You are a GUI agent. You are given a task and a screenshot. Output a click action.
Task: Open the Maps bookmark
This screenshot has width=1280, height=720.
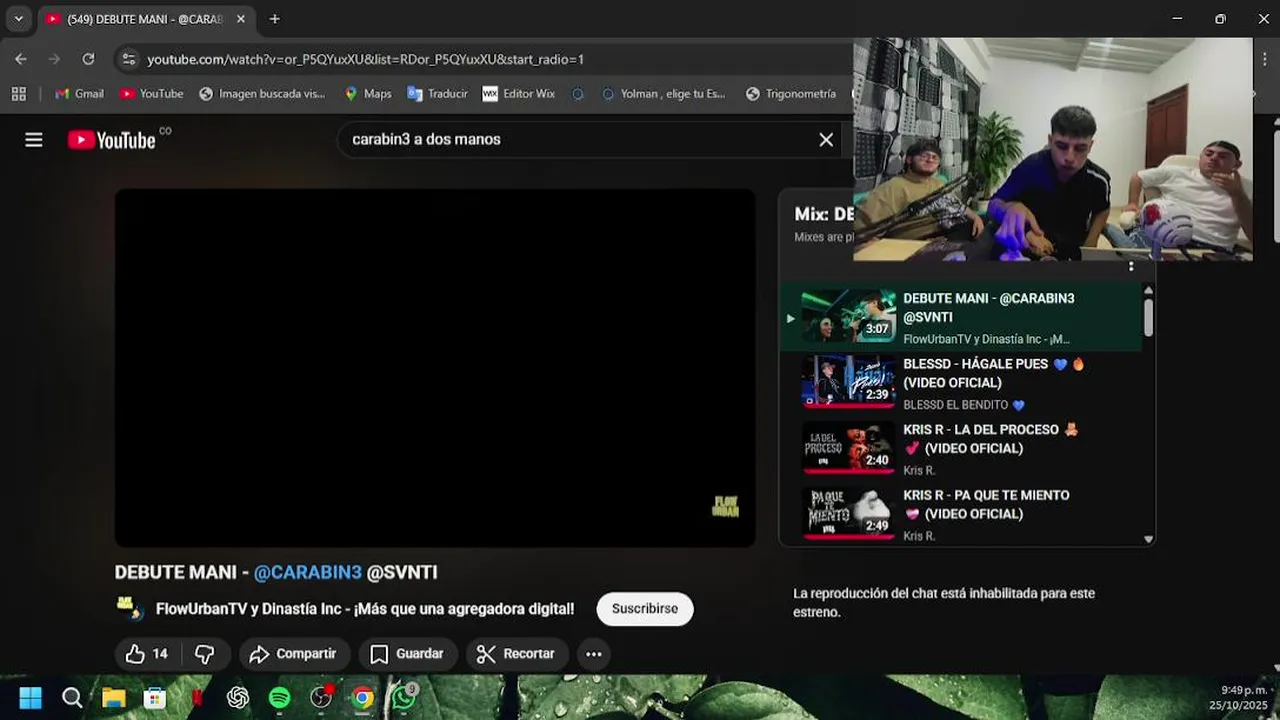[x=367, y=93]
